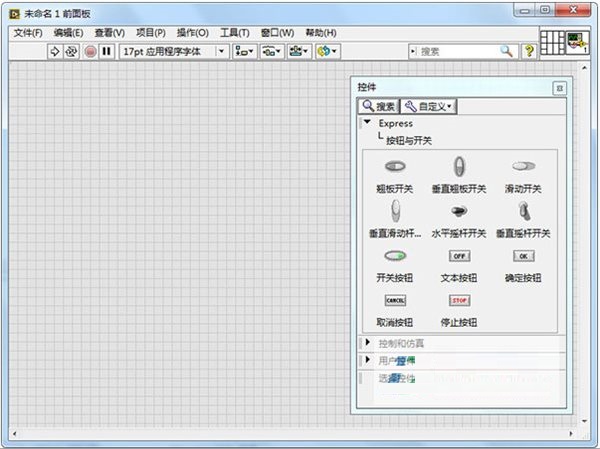600x449 pixels.
Task: Click the Run arrow button
Action: [55, 51]
